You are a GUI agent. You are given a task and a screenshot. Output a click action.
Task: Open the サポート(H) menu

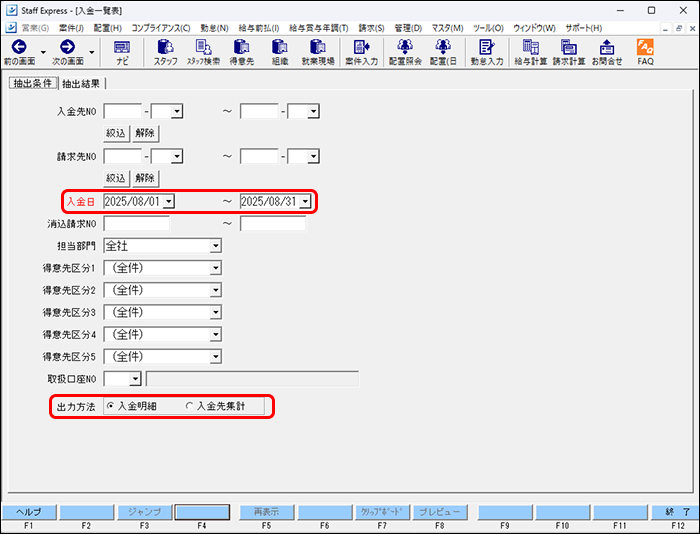click(583, 28)
